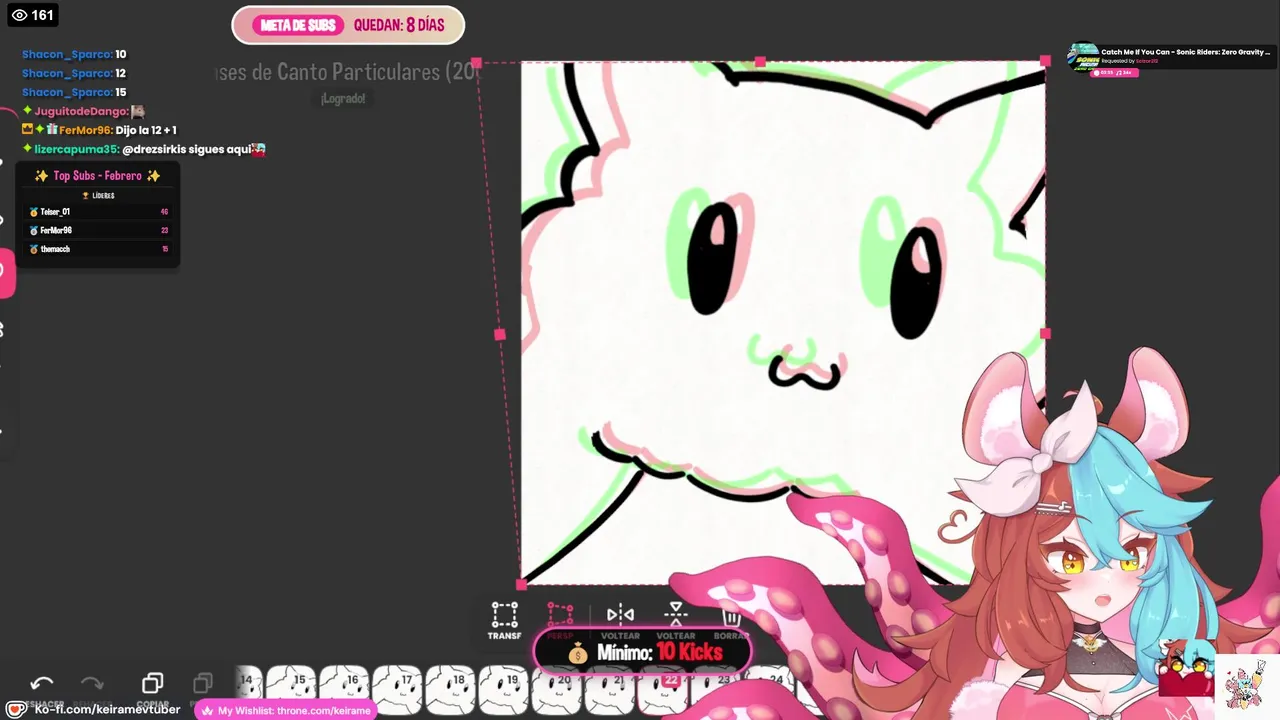This screenshot has height=720, width=1280.
Task: Click the Mínimo: 10 Kicks banner
Action: click(642, 652)
